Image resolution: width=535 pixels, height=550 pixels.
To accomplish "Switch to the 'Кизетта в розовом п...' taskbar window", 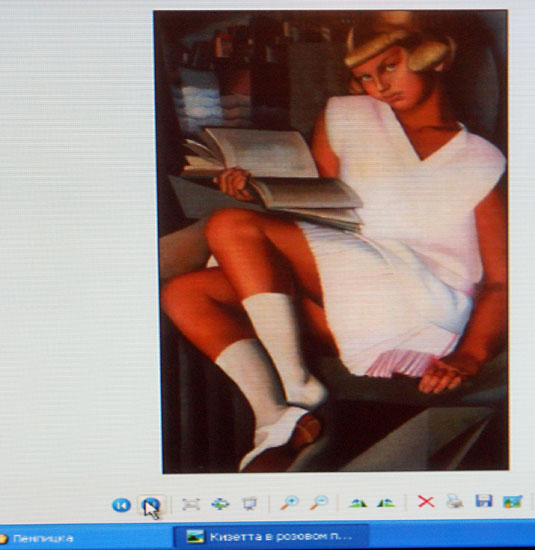I will click(x=271, y=536).
